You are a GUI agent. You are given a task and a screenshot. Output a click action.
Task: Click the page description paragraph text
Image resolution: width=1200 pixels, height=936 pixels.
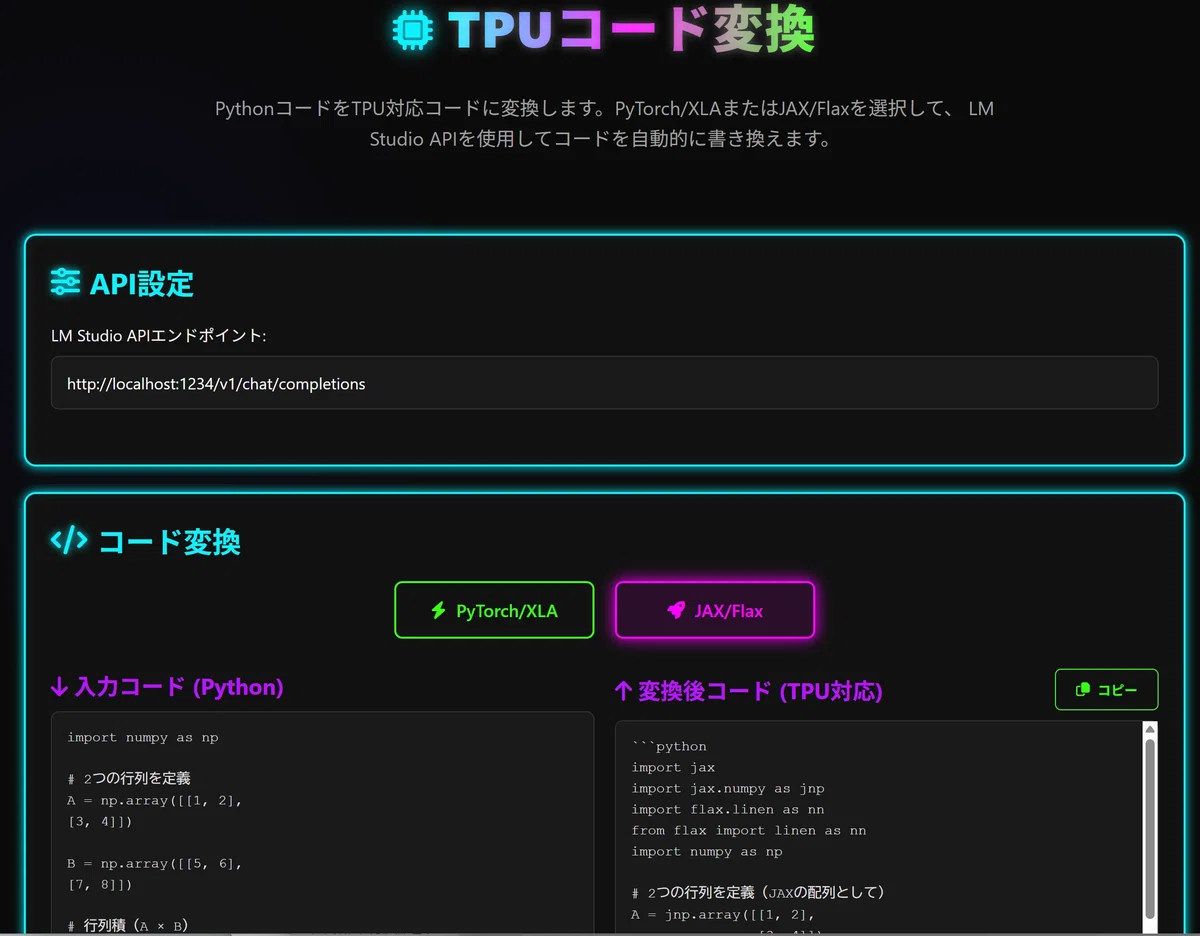(605, 123)
